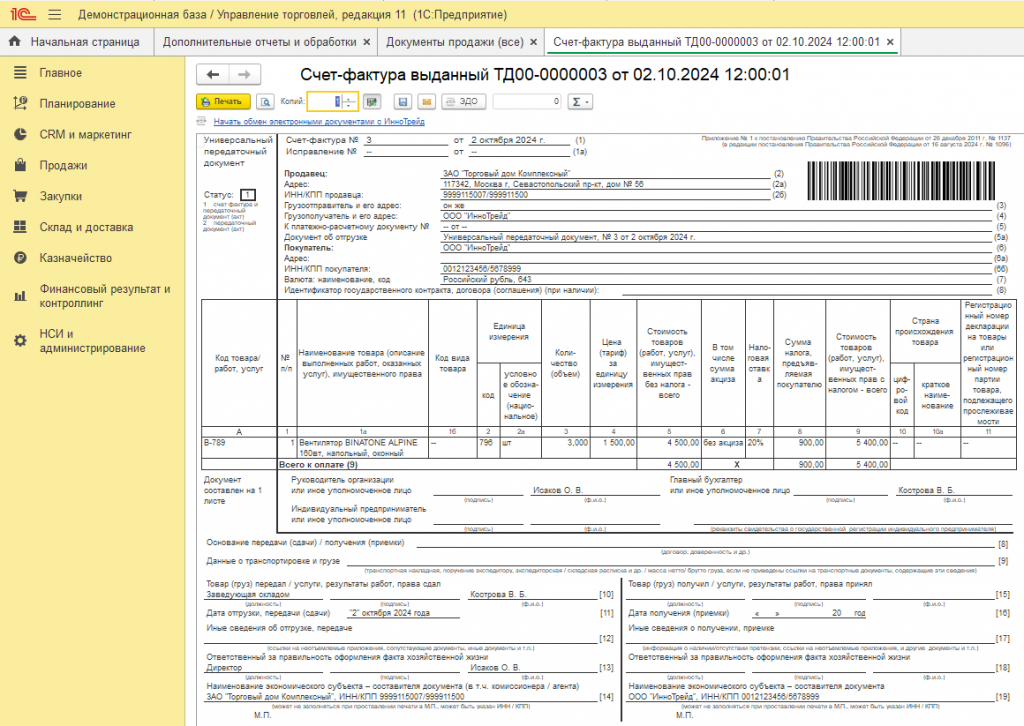The width and height of the screenshot is (1024, 726).
Task: Click the home icon on Начальная страница
Action: click(15, 41)
